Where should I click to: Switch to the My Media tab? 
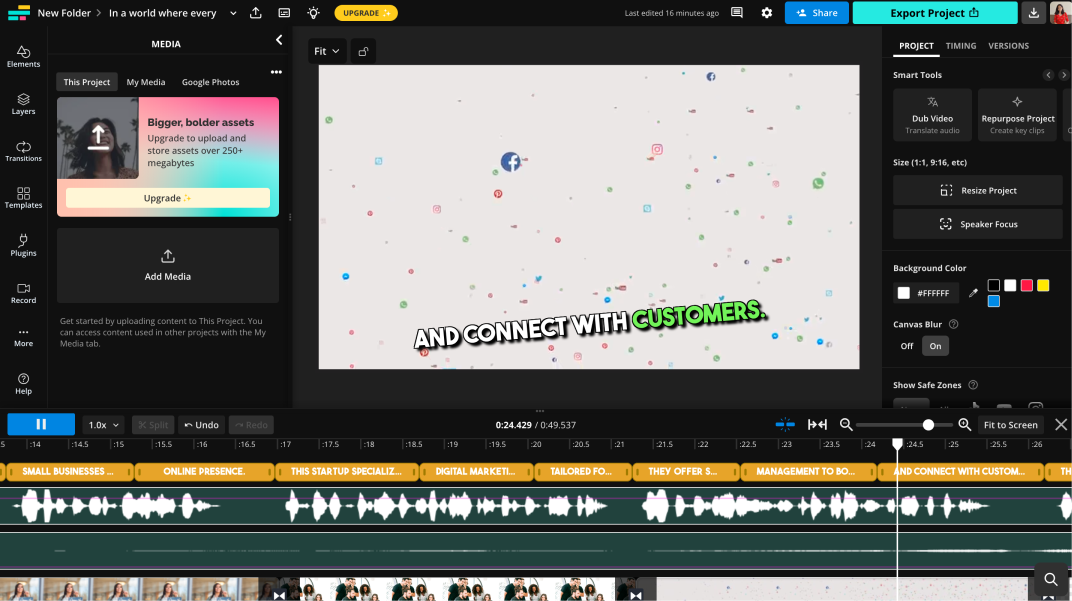tap(146, 82)
